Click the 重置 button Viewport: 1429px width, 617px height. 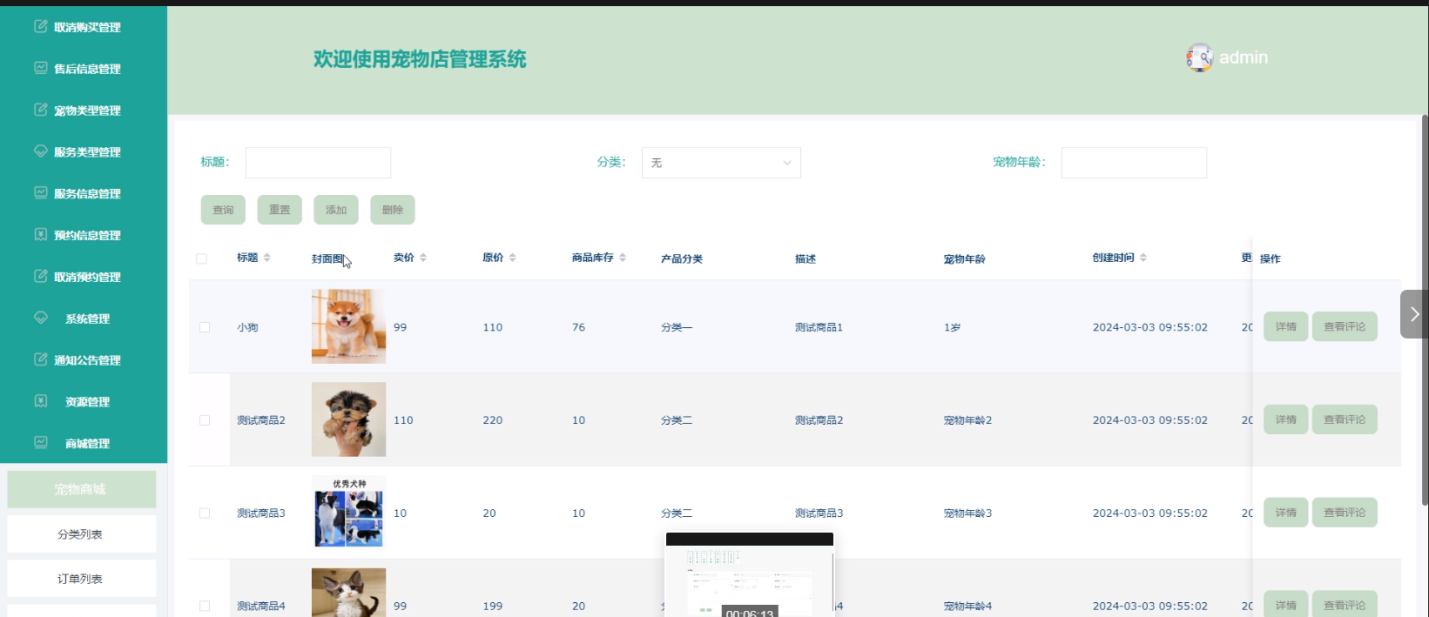[279, 210]
